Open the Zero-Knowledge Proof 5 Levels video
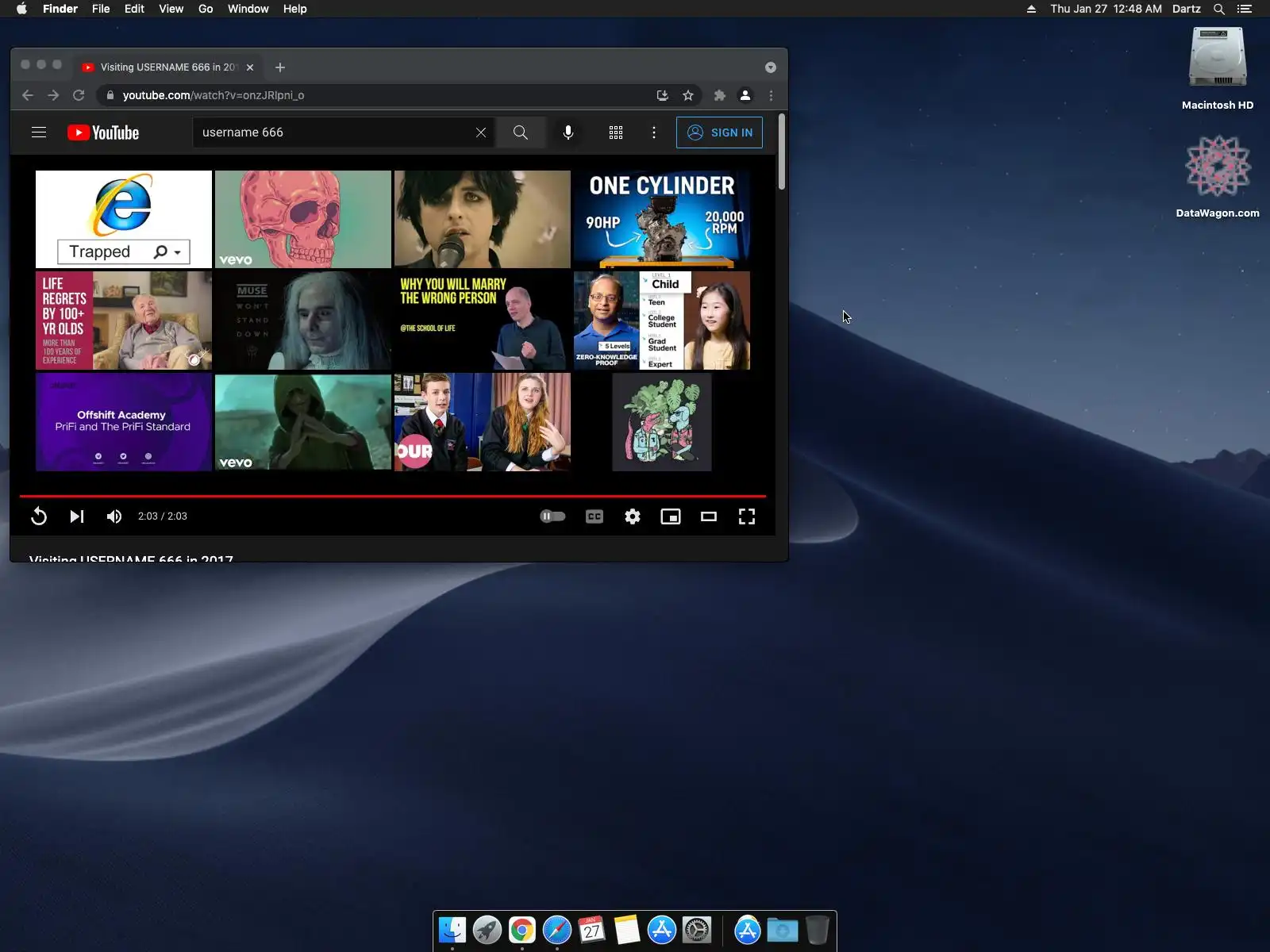This screenshot has width=1270, height=952. [x=662, y=321]
